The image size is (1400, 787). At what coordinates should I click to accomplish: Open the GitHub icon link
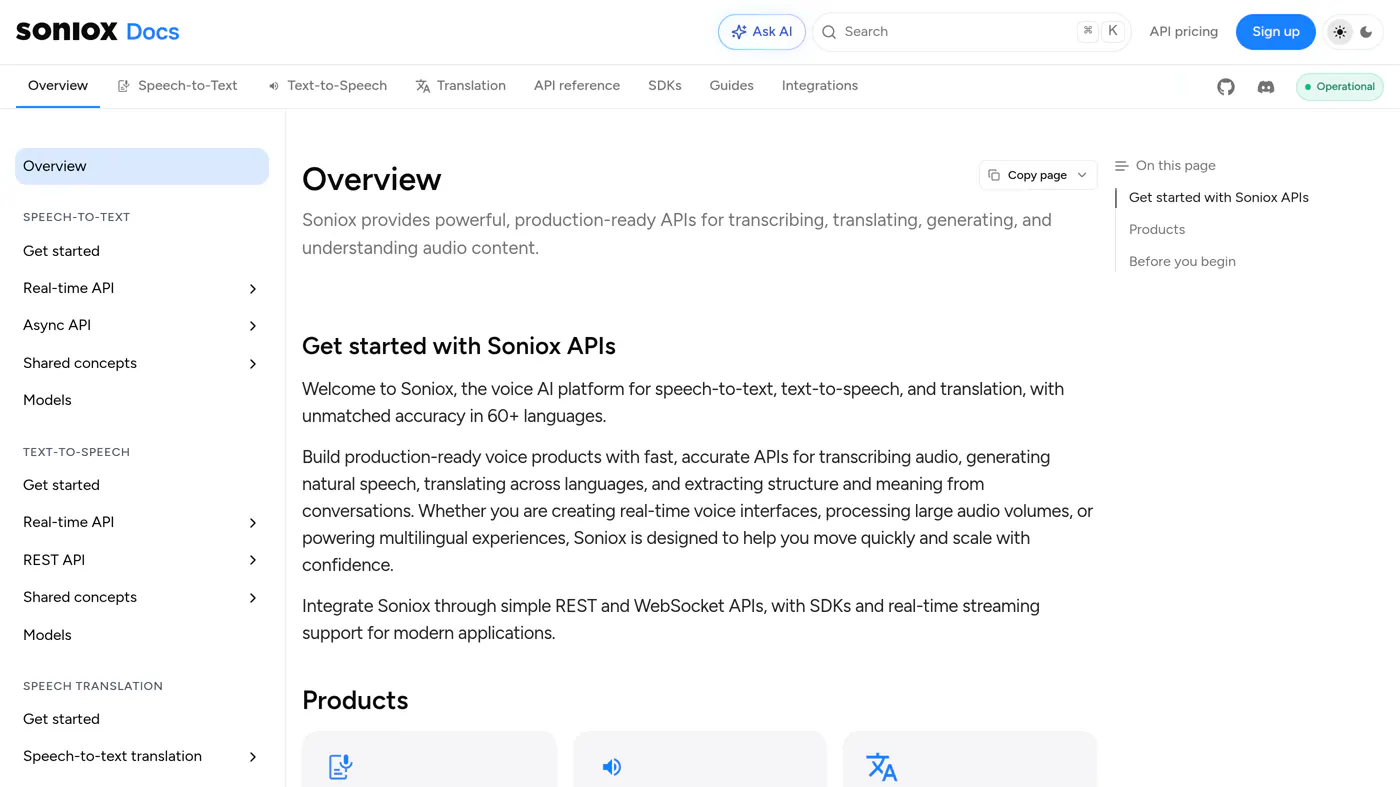(x=1226, y=87)
